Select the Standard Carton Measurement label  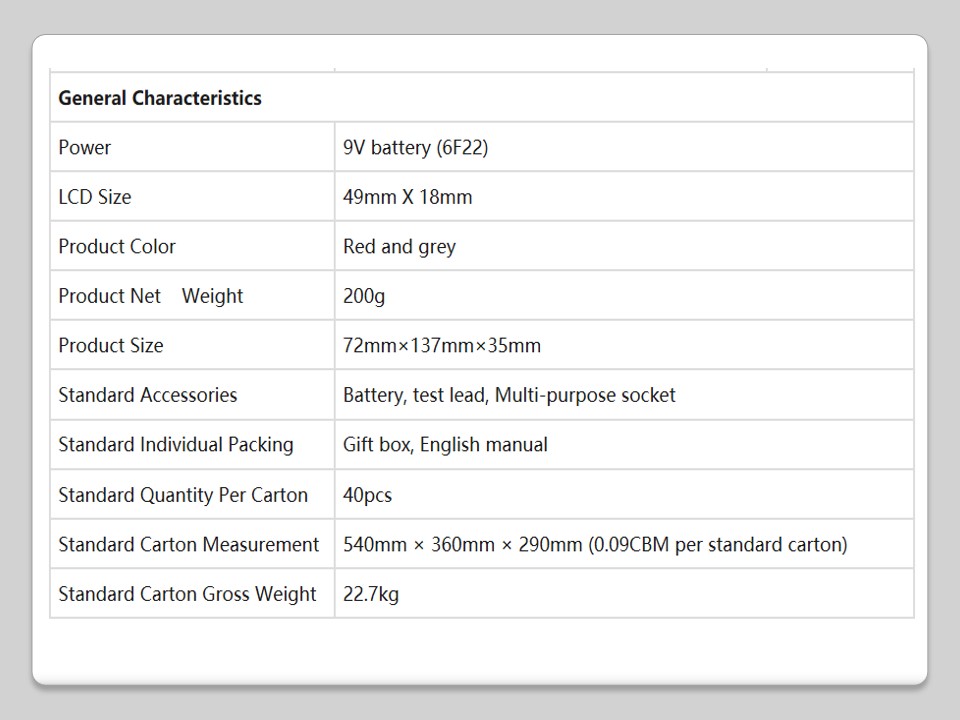coord(189,545)
